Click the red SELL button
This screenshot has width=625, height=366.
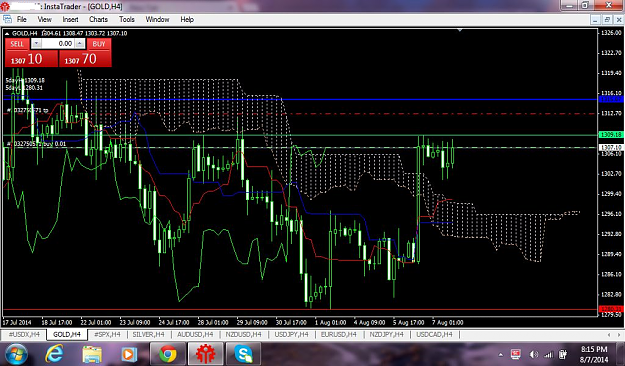(17, 44)
